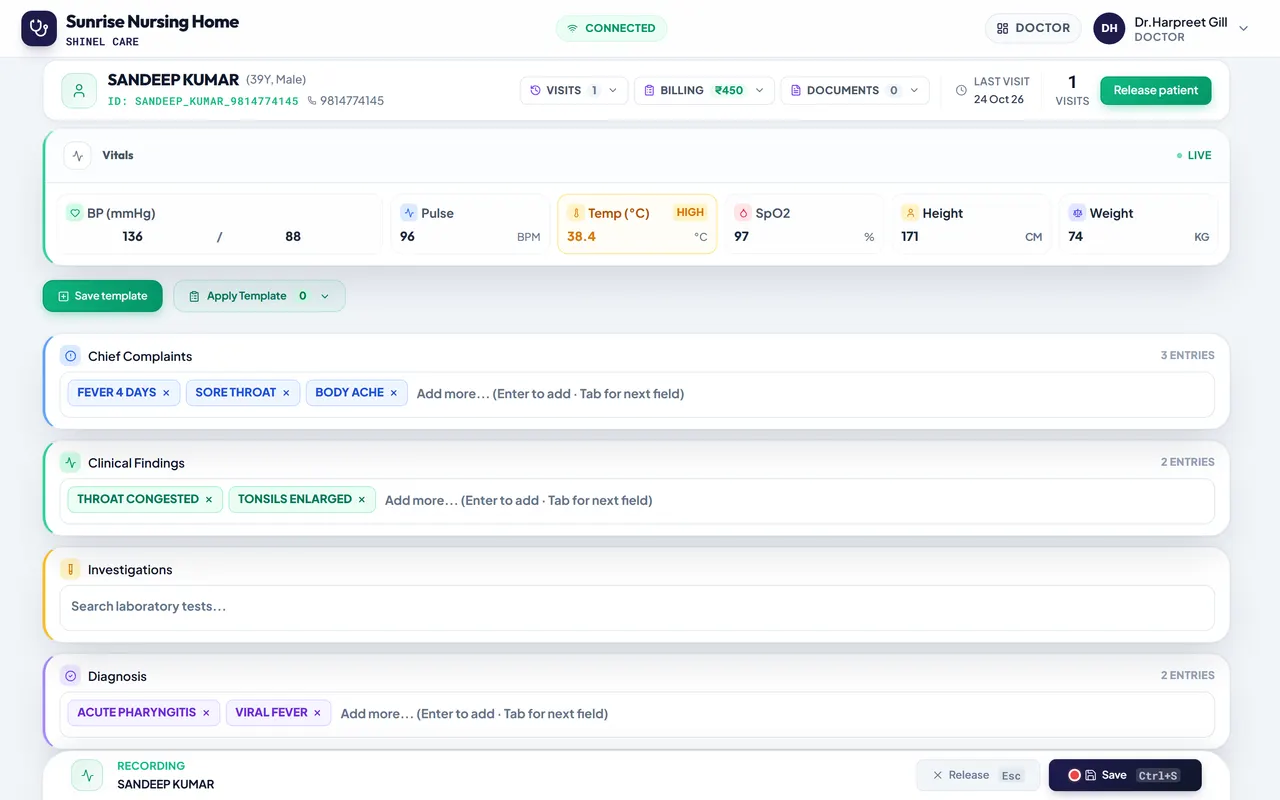Screen dimensions: 1280x800
Task: Open the BILLING ₹450 dropdown
Action: pos(704,90)
